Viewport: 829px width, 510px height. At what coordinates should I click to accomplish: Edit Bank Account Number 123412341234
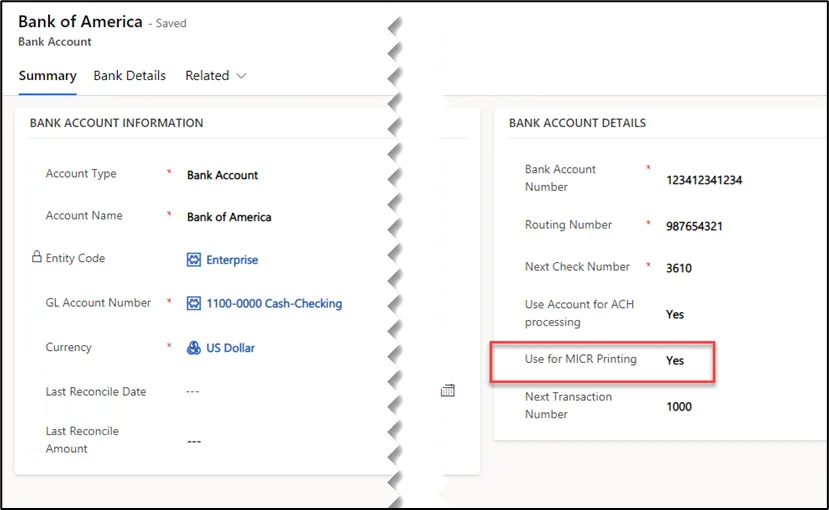click(x=704, y=180)
